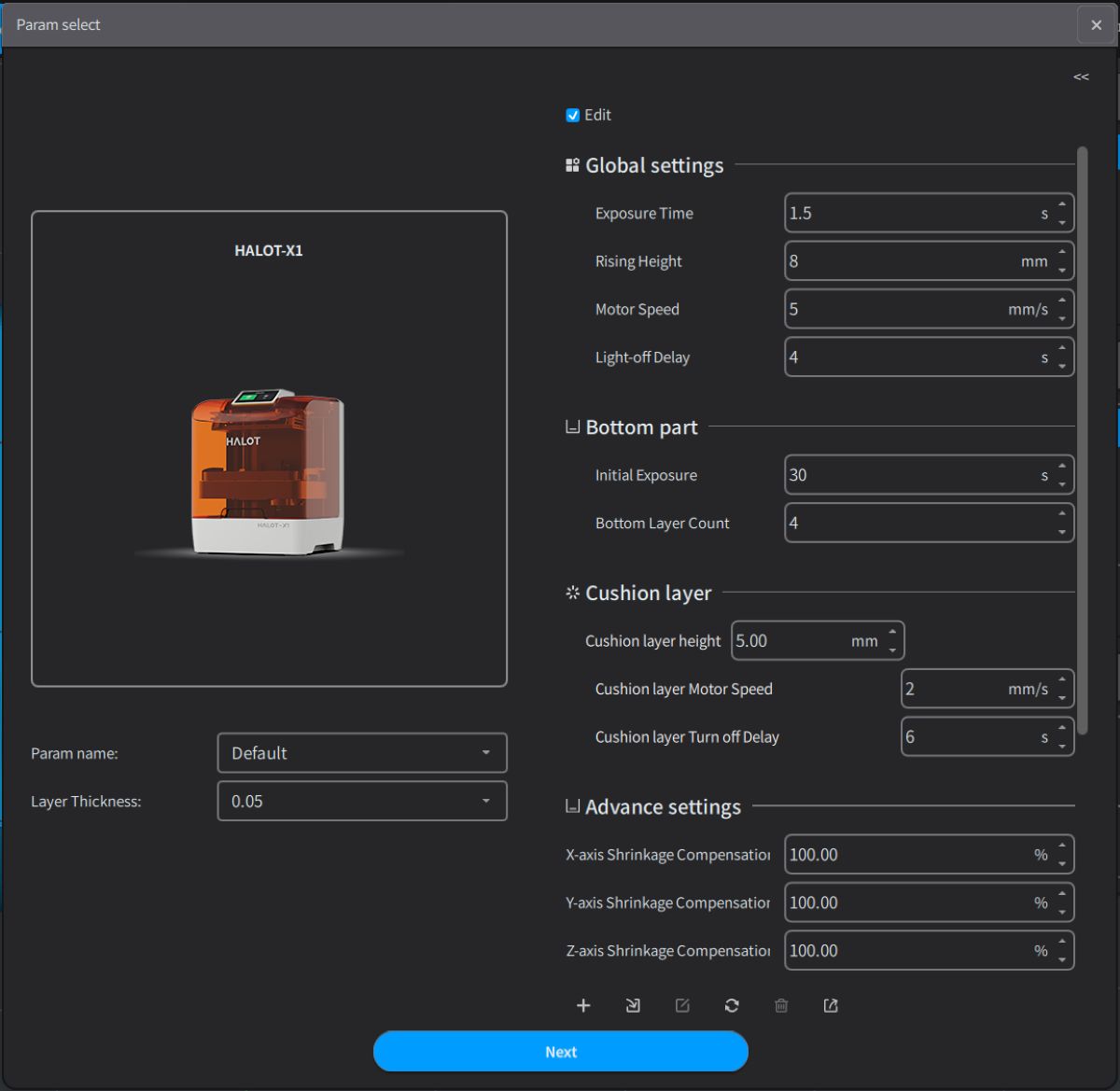Decrease Cushion layer height with the down arrow
1120x1091 pixels.
pyautogui.click(x=892, y=650)
